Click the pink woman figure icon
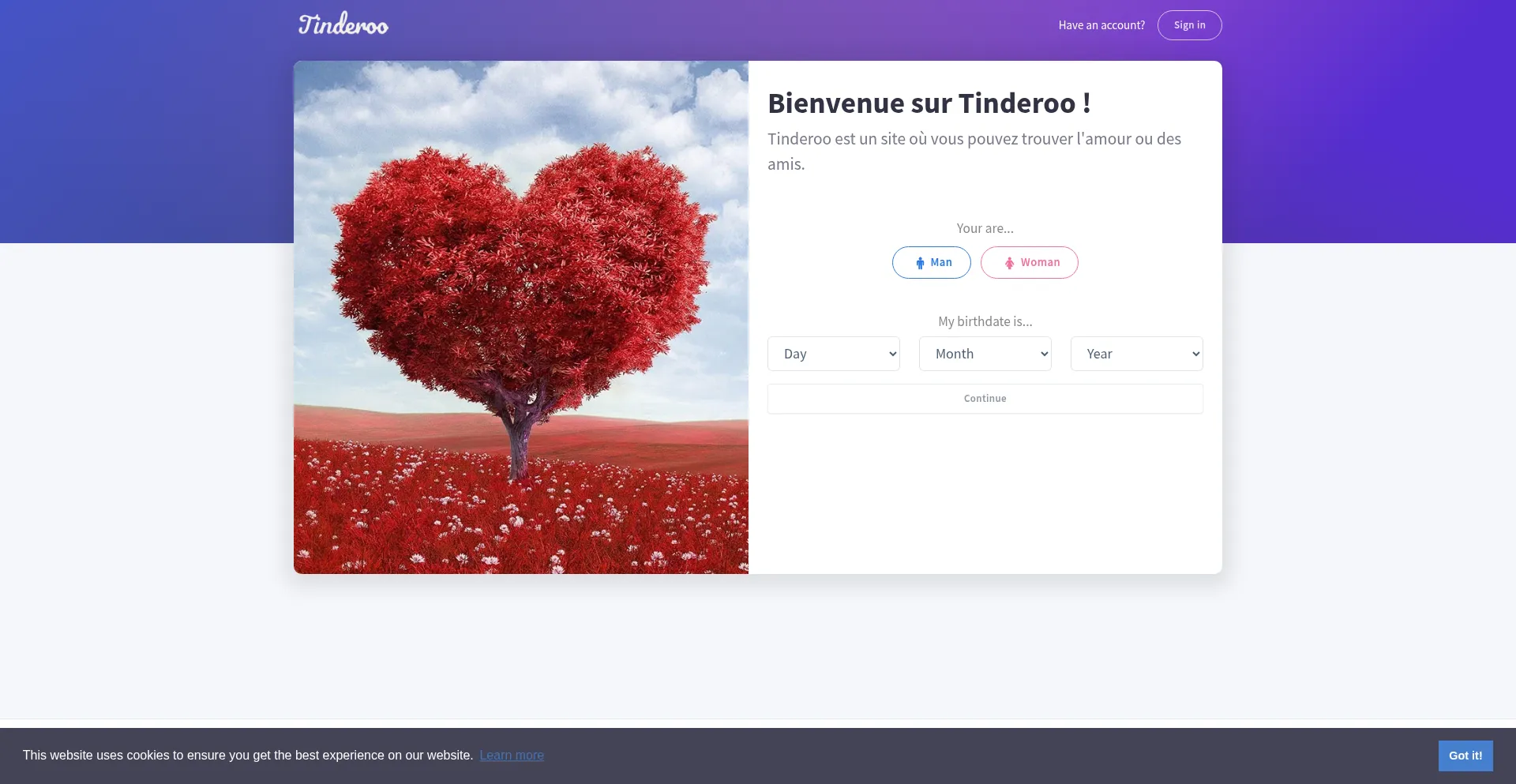Viewport: 1516px width, 784px height. tap(1009, 263)
